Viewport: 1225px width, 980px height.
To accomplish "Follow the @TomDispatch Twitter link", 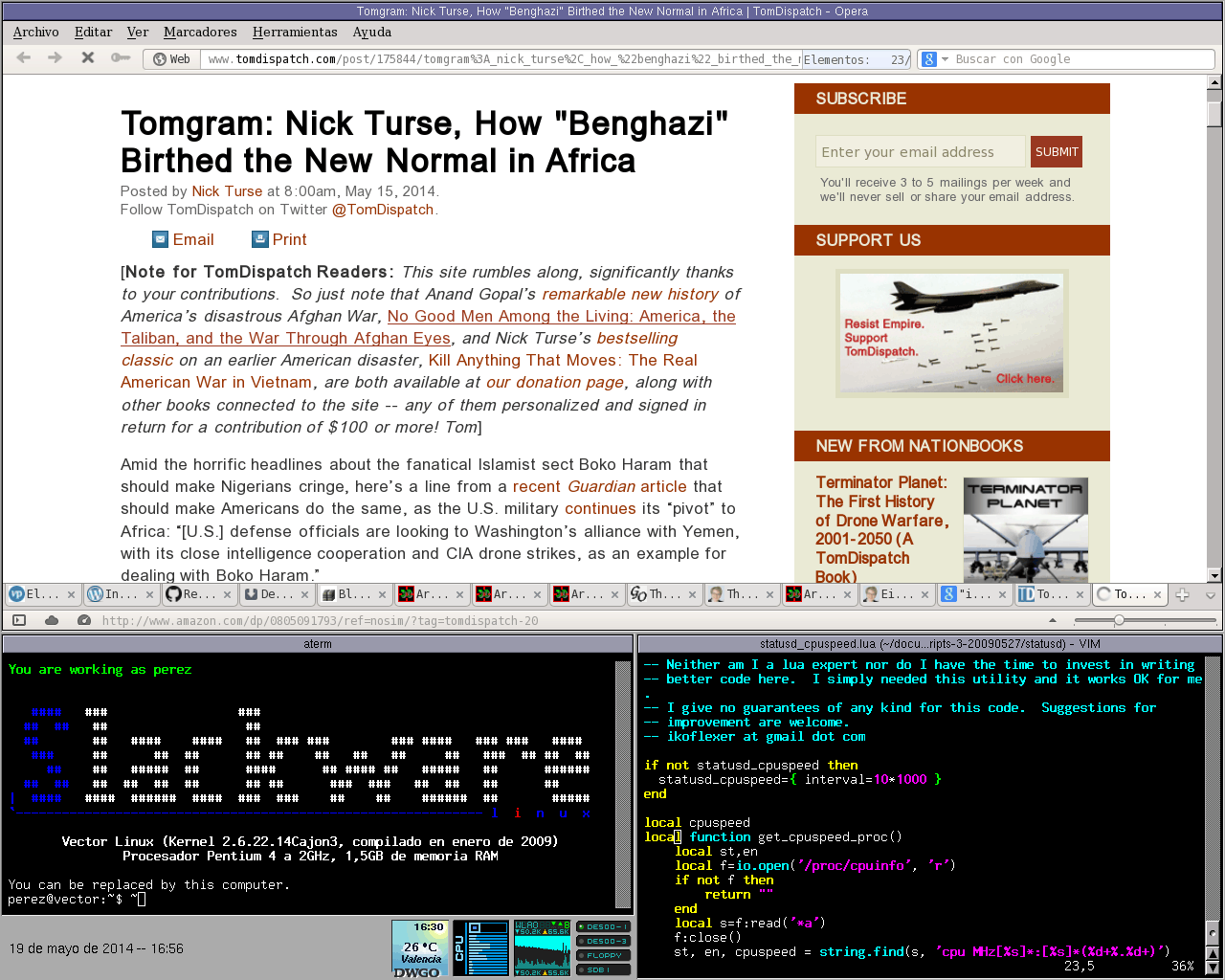I will coord(383,210).
